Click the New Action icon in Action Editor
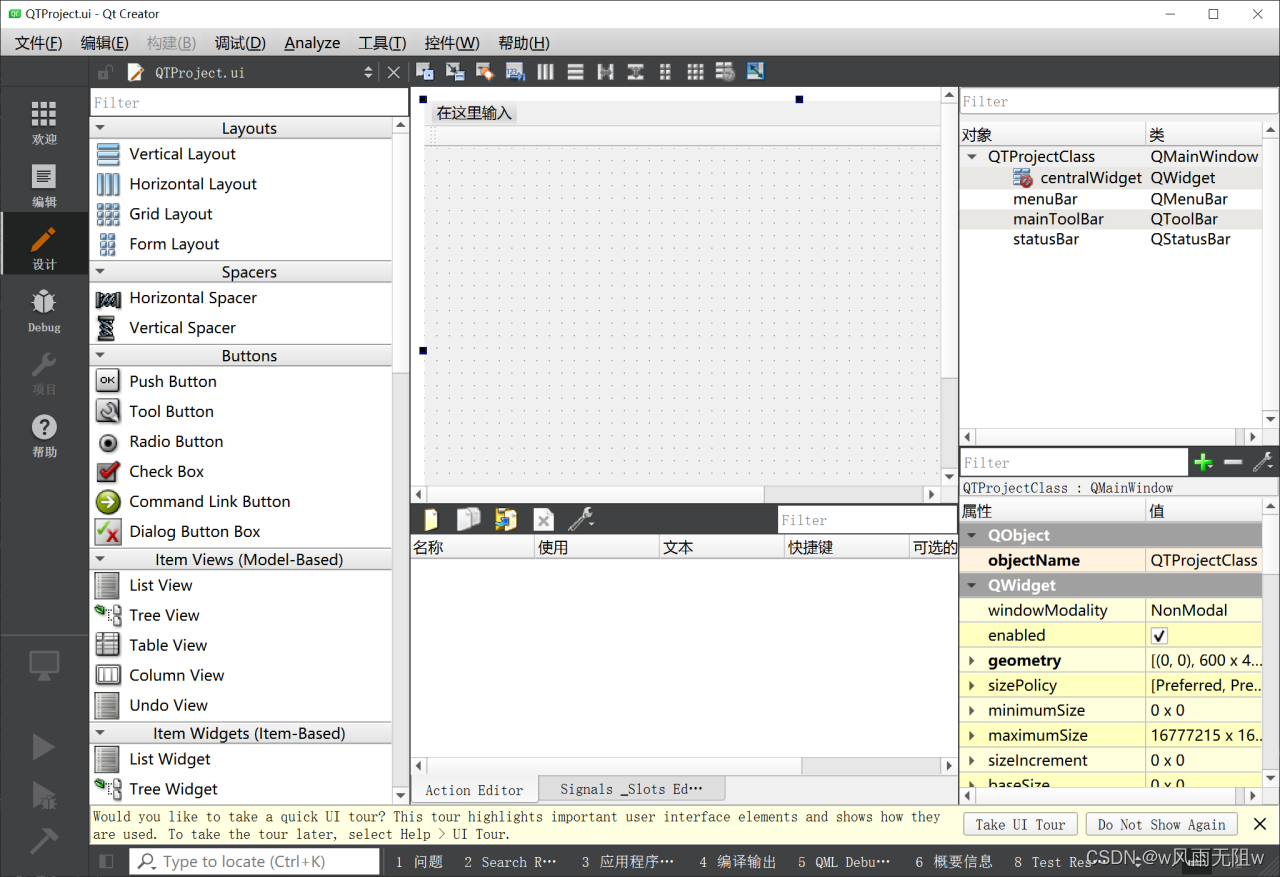Viewport: 1280px width, 877px height. (431, 519)
